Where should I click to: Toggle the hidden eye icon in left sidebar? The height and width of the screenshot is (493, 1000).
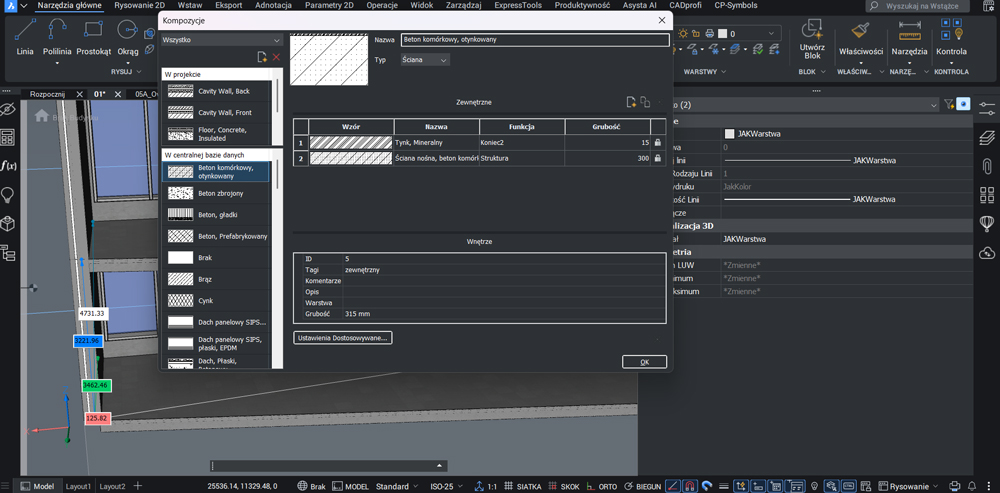[8, 108]
